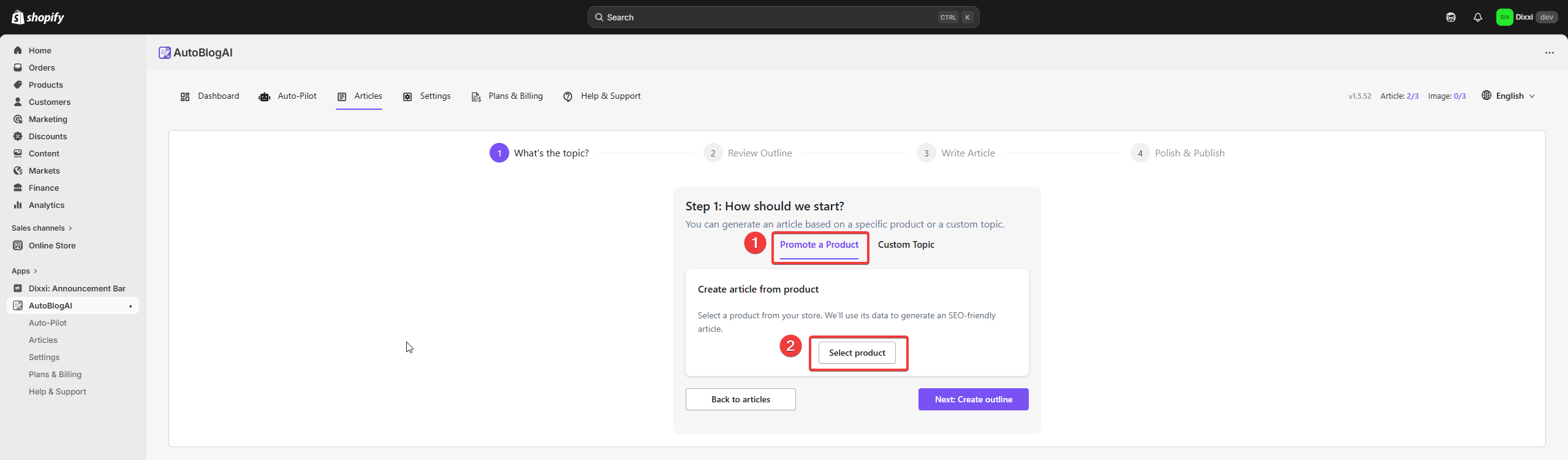
Task: Expand the Sales channels section
Action: tap(42, 228)
